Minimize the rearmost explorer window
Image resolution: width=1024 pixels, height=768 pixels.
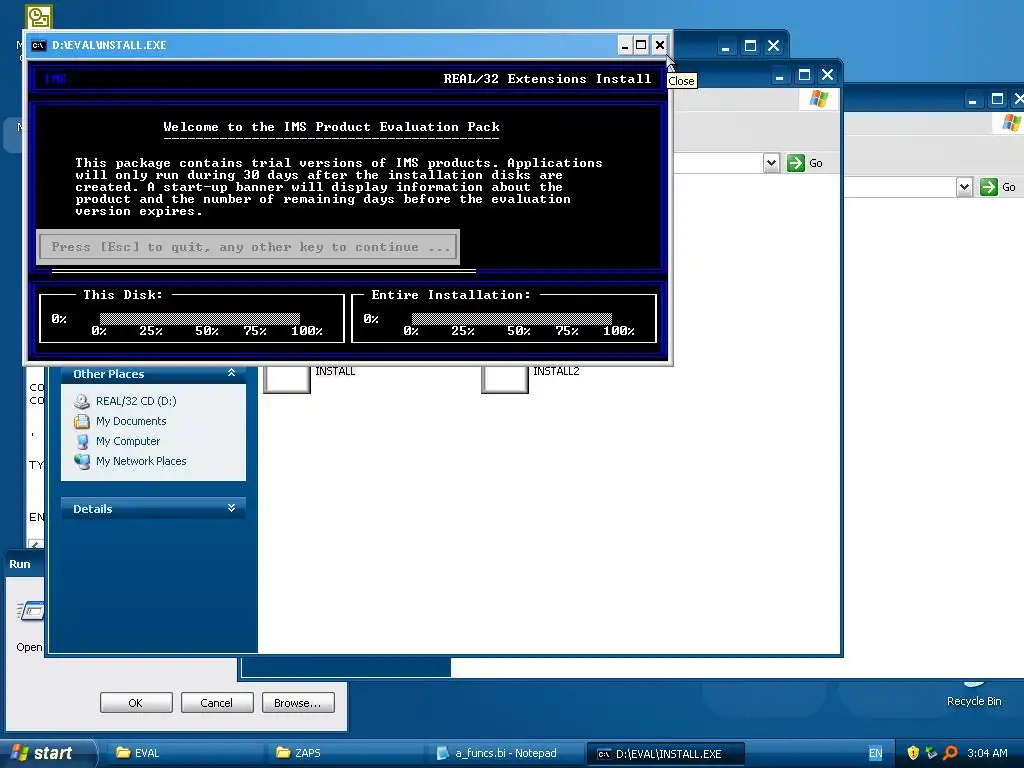pyautogui.click(x=972, y=99)
